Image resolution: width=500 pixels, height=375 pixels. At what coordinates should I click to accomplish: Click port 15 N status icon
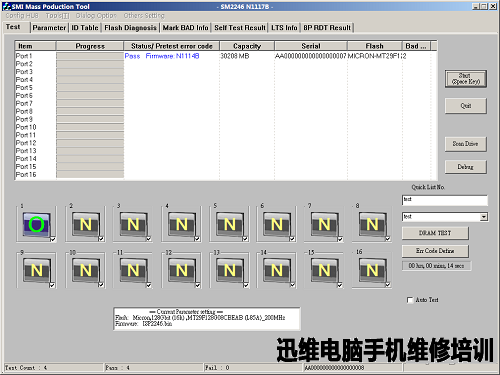coord(325,270)
